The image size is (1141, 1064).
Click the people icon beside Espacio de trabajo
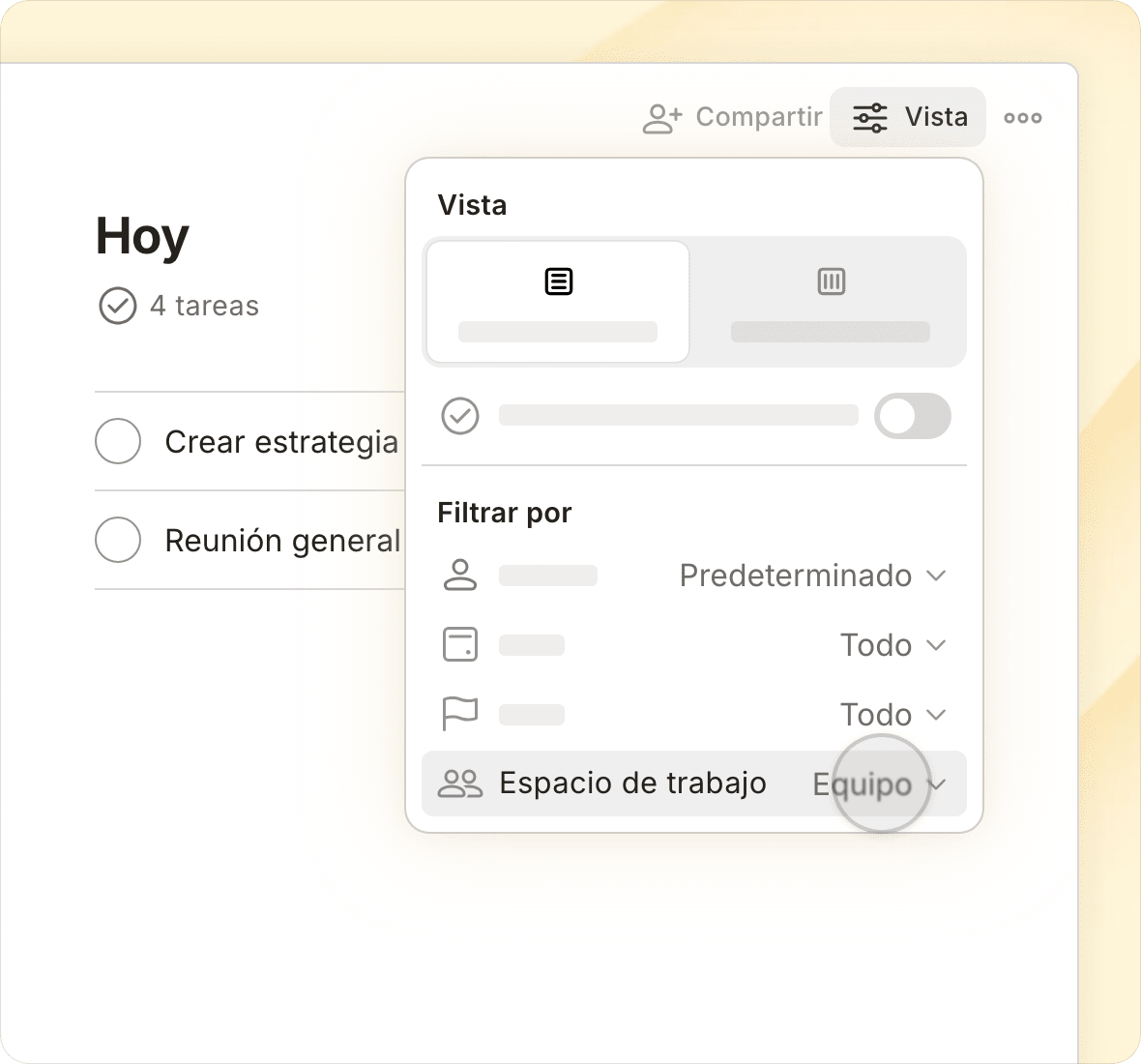click(460, 783)
